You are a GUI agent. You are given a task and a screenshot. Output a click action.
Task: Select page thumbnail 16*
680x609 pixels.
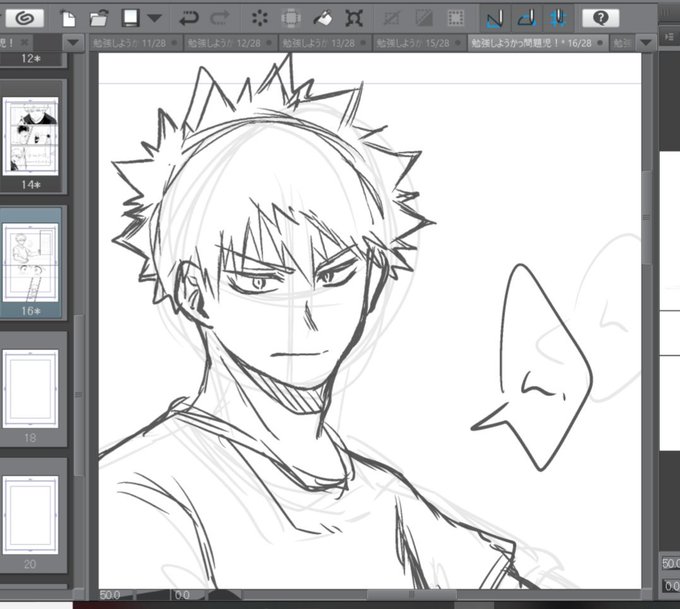click(x=30, y=264)
